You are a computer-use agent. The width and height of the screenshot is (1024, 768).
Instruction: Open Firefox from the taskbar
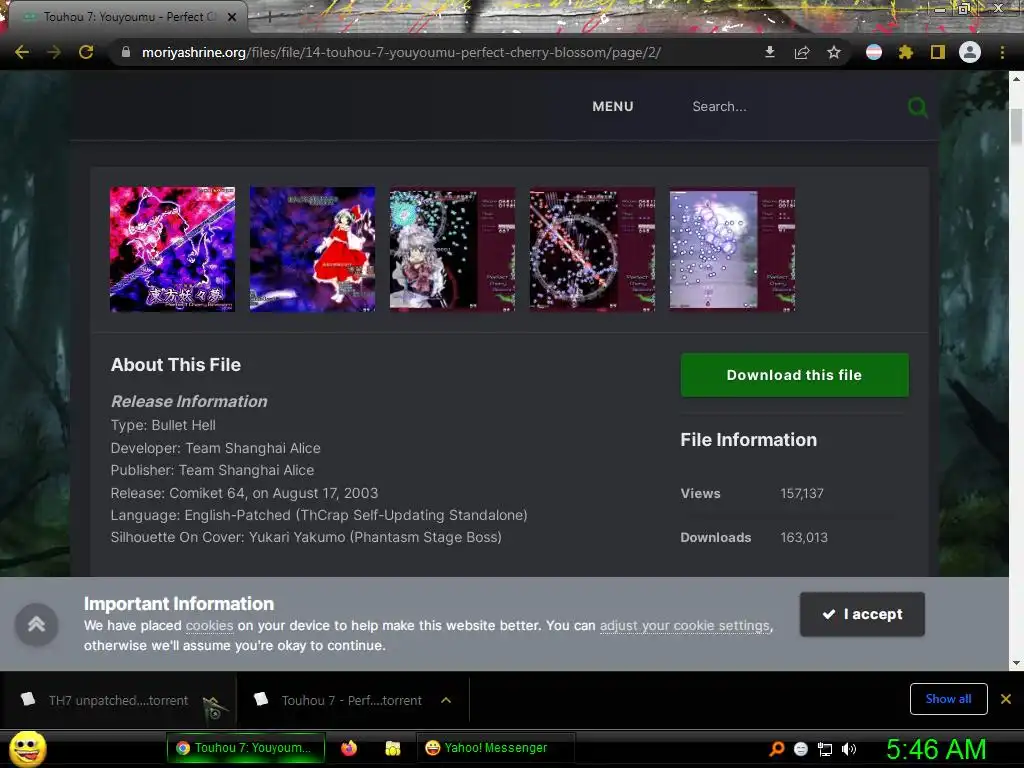coord(349,748)
